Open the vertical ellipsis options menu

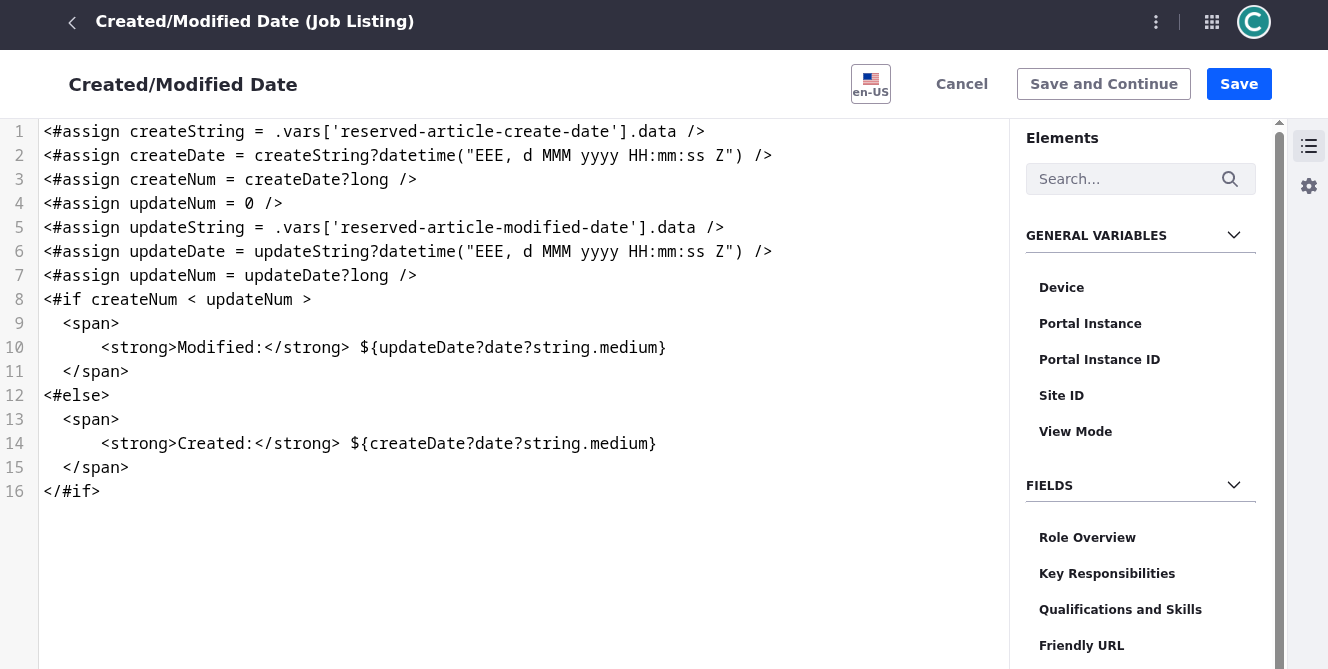click(x=1156, y=22)
